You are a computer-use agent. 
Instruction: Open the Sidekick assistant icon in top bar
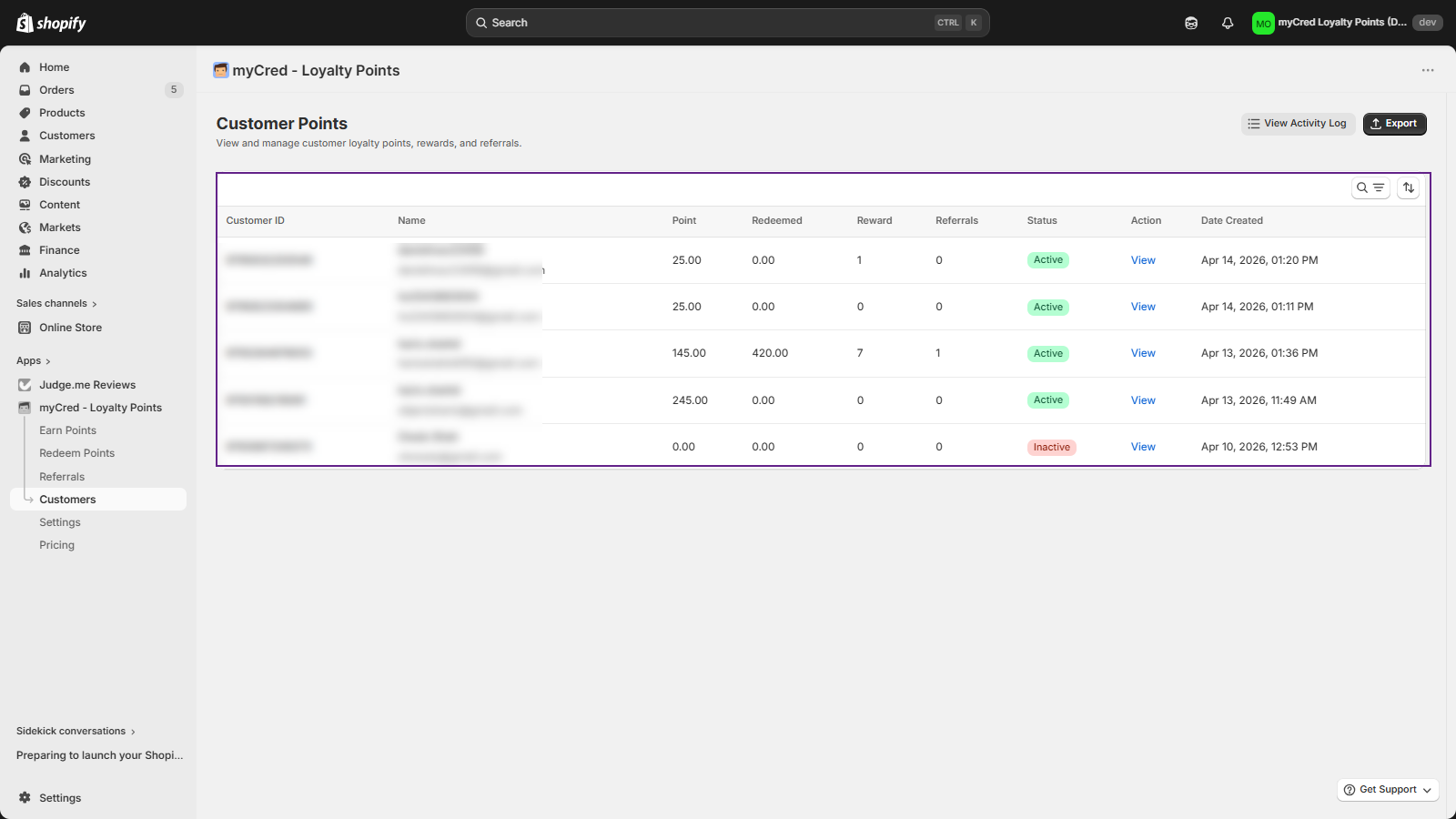point(1191,23)
